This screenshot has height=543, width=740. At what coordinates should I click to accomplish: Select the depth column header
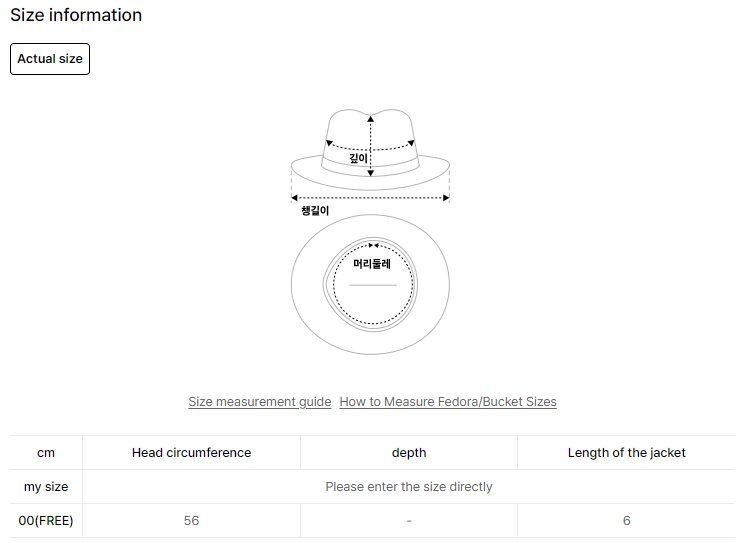click(409, 453)
